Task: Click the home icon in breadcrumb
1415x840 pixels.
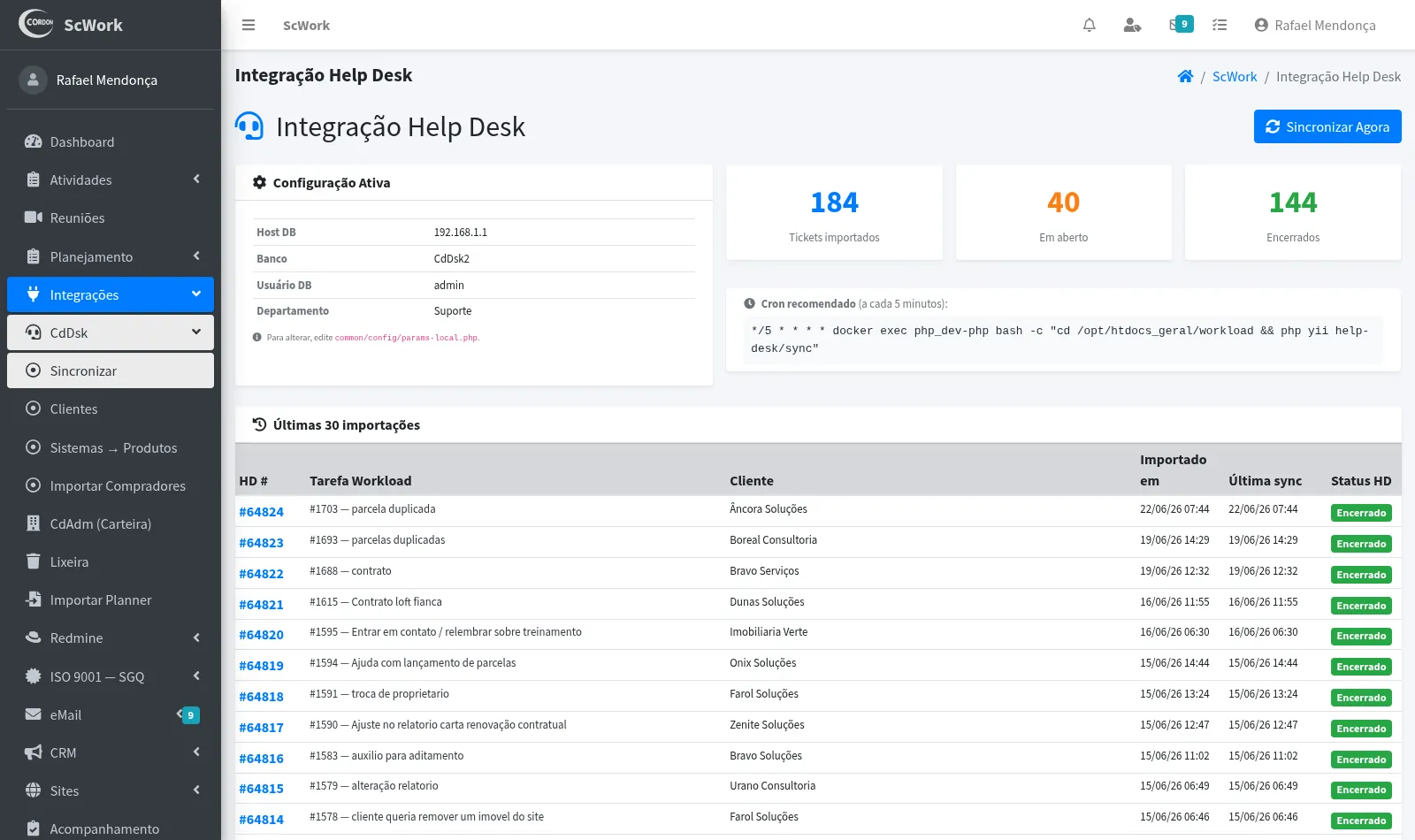Action: pyautogui.click(x=1185, y=76)
